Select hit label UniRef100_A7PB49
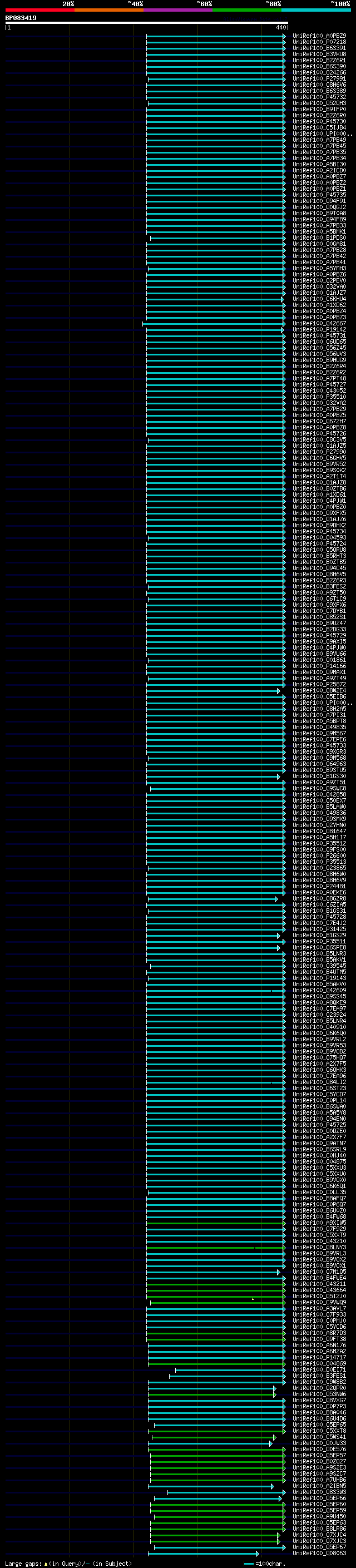The image size is (356, 1568). (319, 140)
